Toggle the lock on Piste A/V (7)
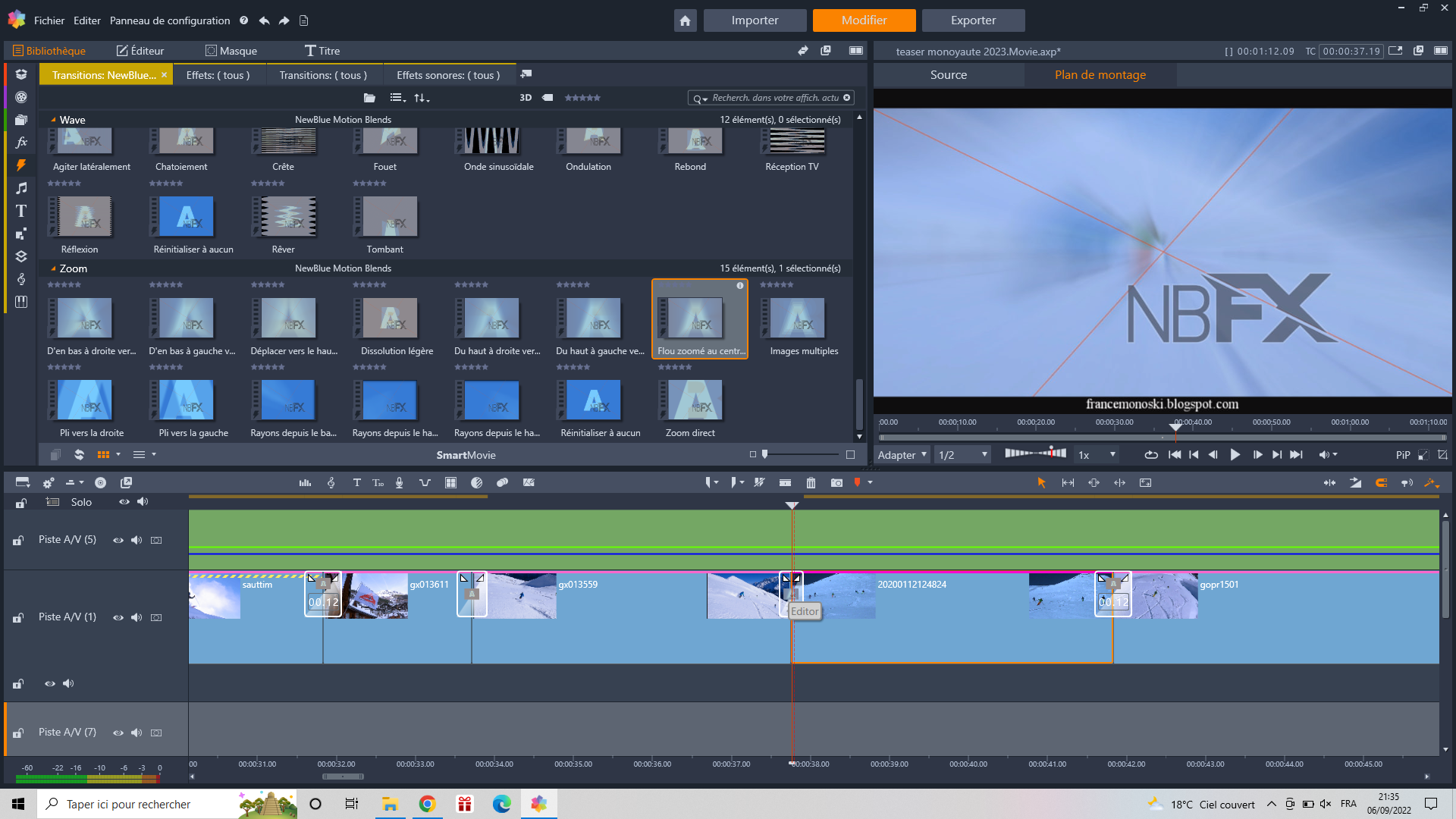The height and width of the screenshot is (819, 1456). point(18,733)
